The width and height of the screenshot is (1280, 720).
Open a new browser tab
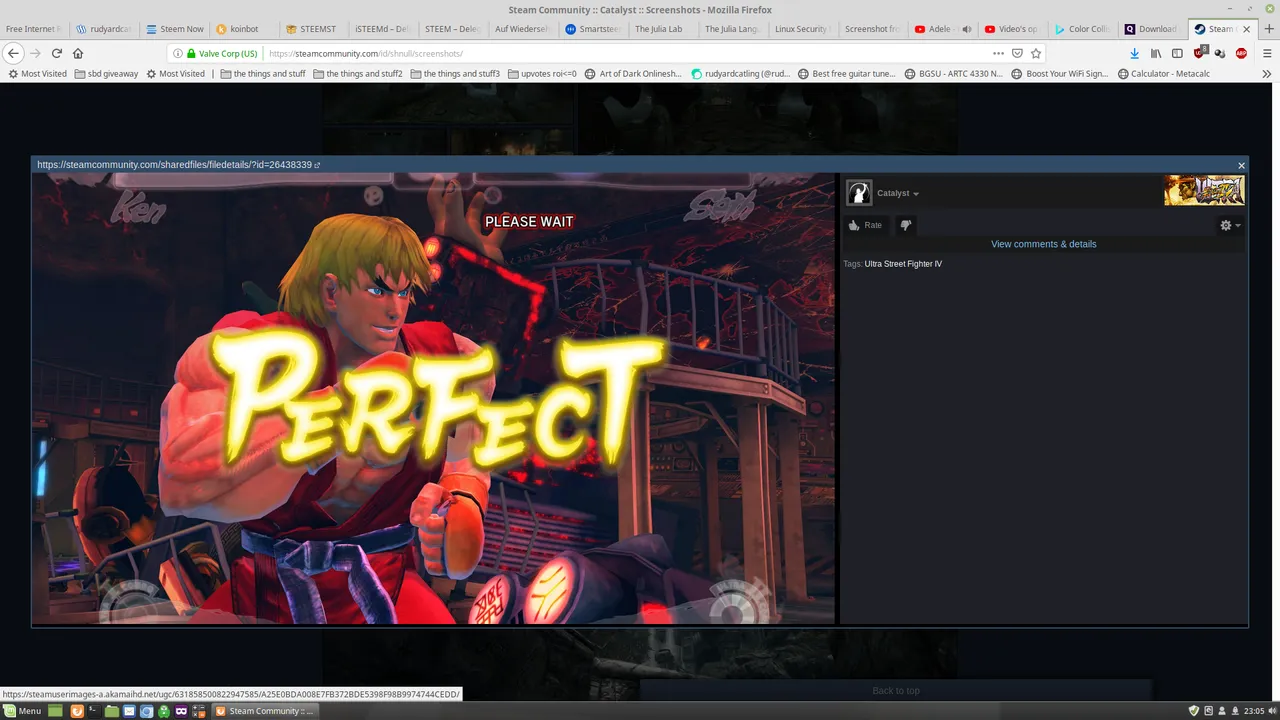[1270, 29]
